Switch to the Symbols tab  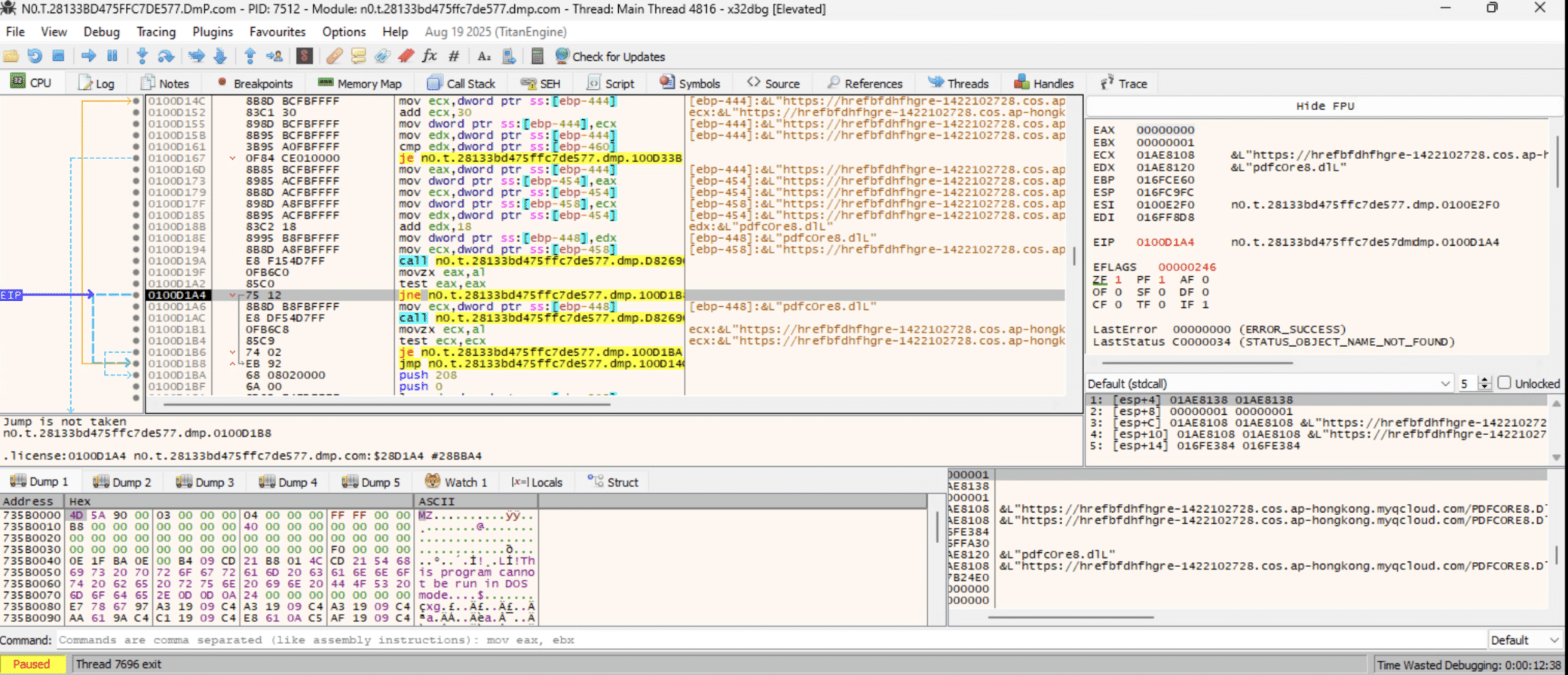point(690,84)
